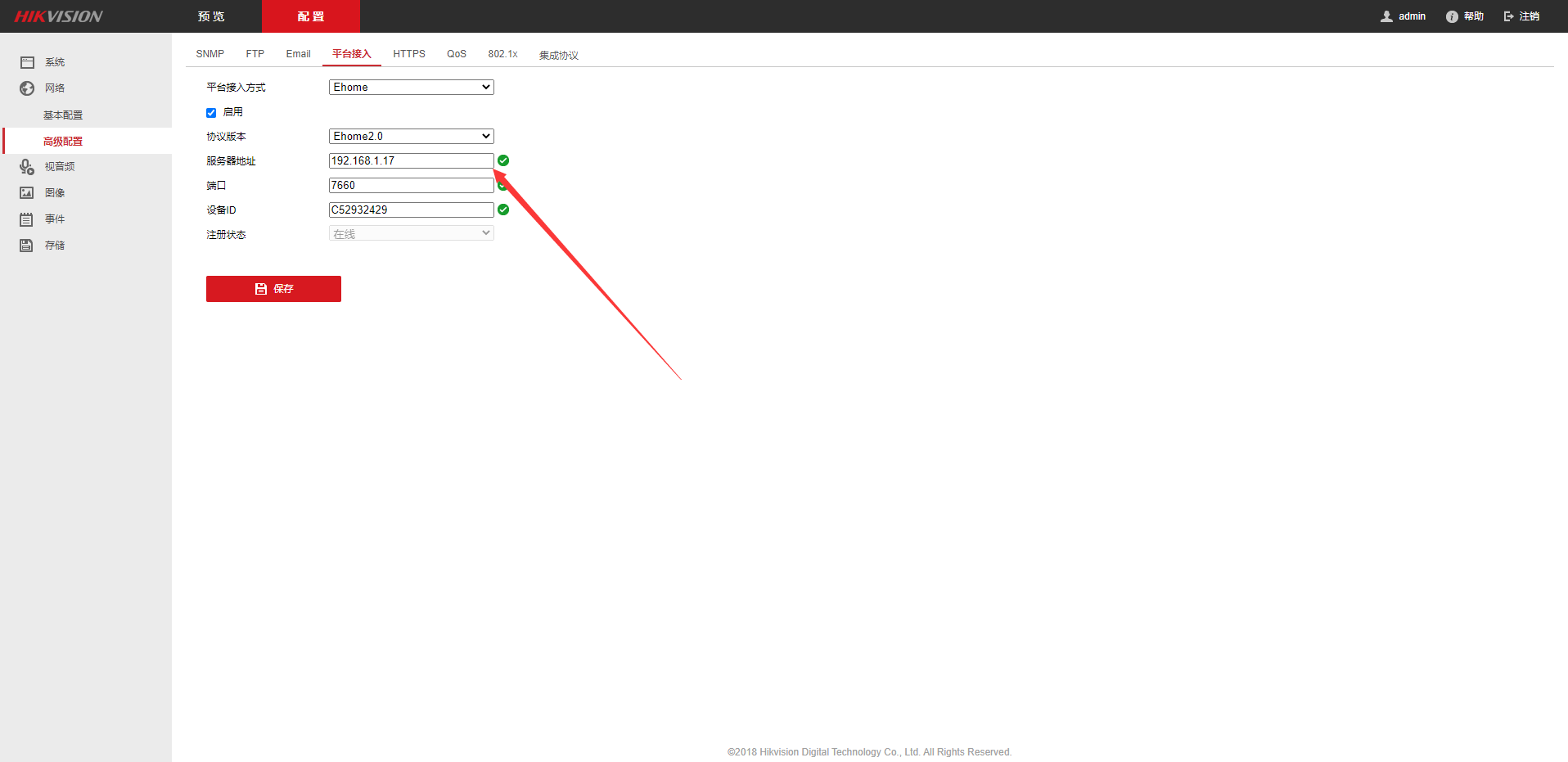Click the 存储 disk icon
The height and width of the screenshot is (762, 1568).
pyautogui.click(x=27, y=246)
